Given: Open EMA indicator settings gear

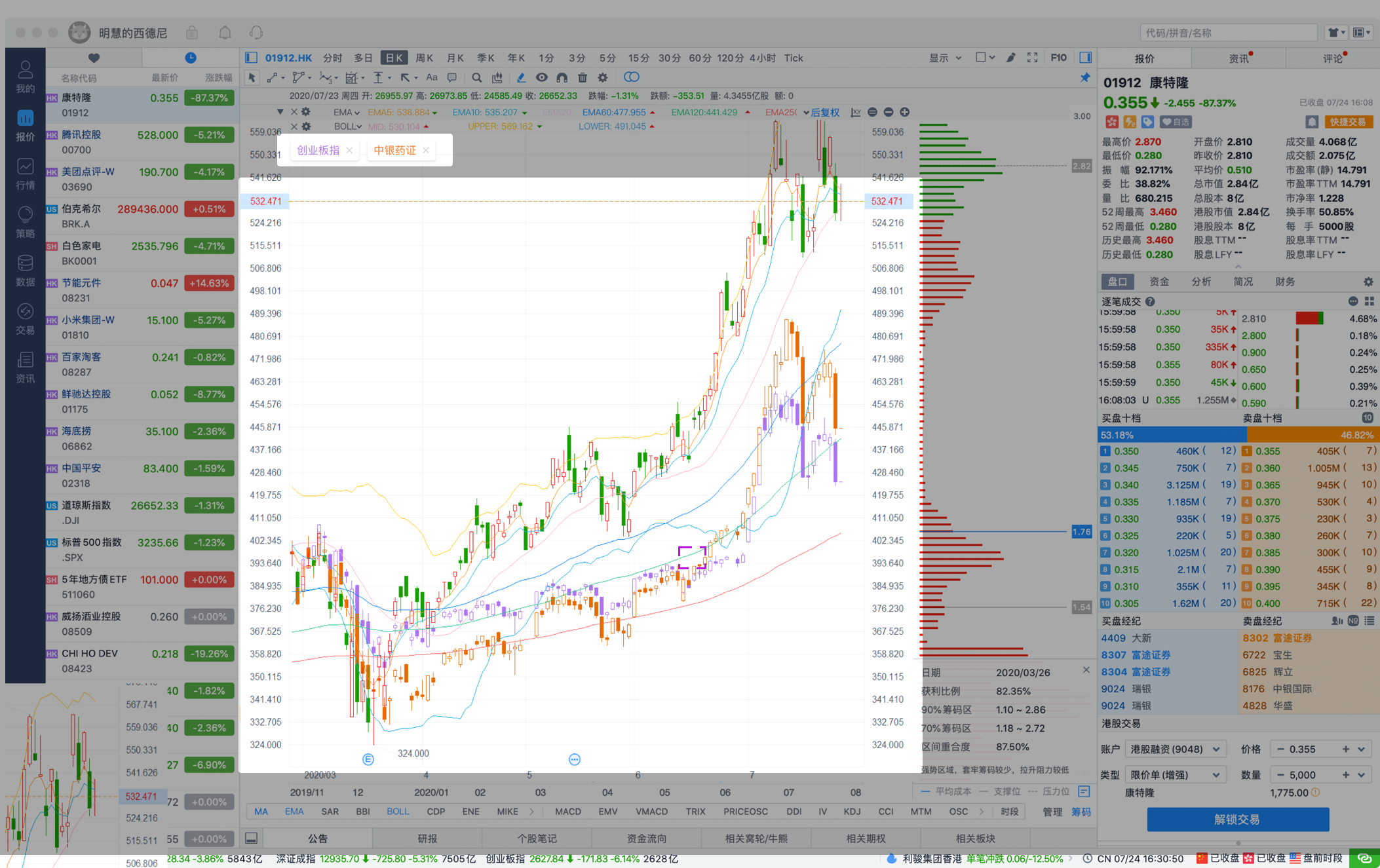Looking at the screenshot, I should [x=306, y=112].
